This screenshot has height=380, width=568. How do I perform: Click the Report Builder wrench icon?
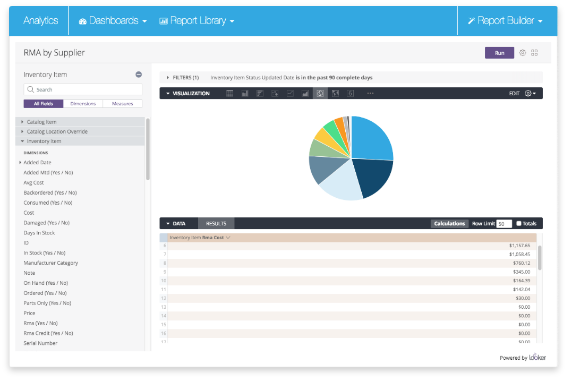click(471, 21)
